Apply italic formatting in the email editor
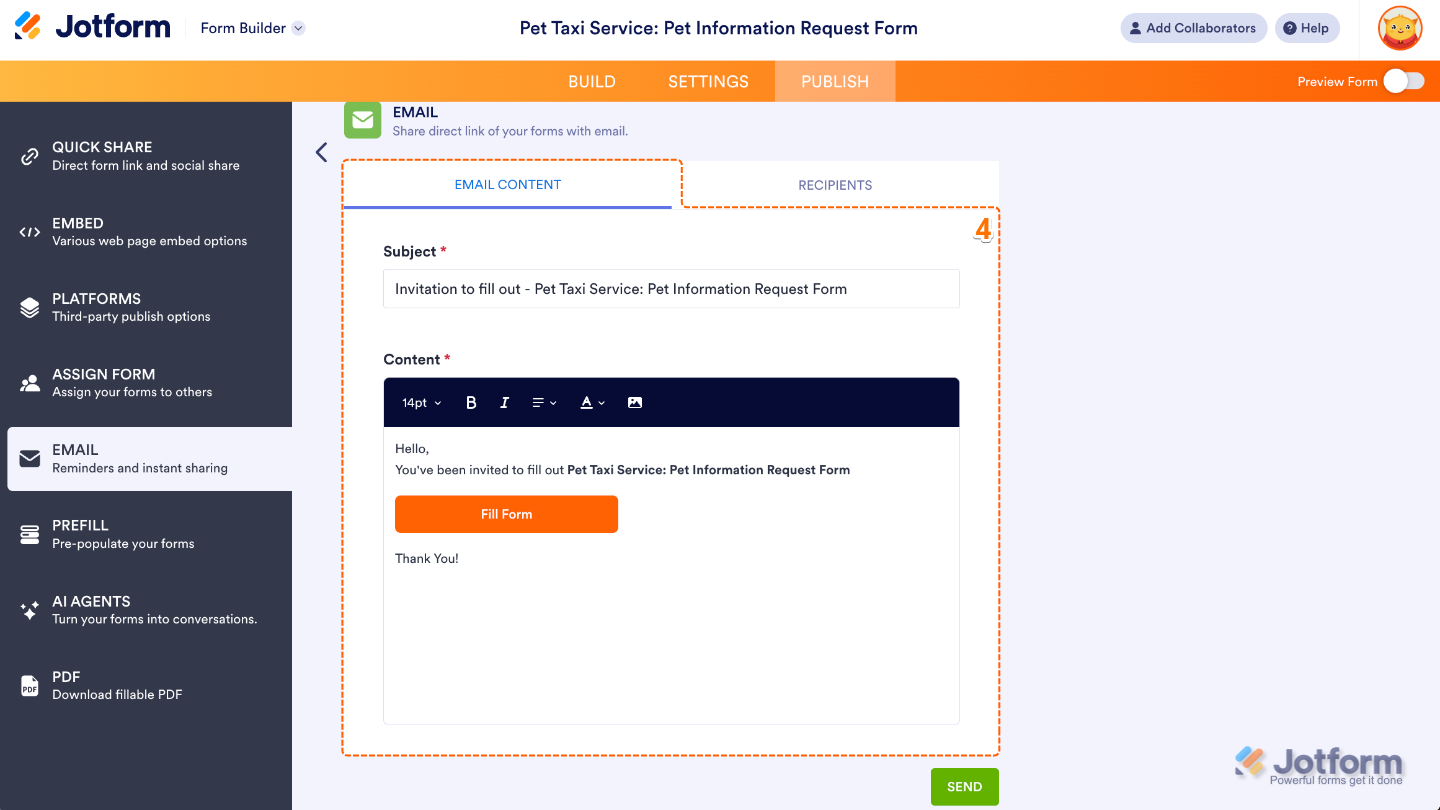 (x=504, y=402)
